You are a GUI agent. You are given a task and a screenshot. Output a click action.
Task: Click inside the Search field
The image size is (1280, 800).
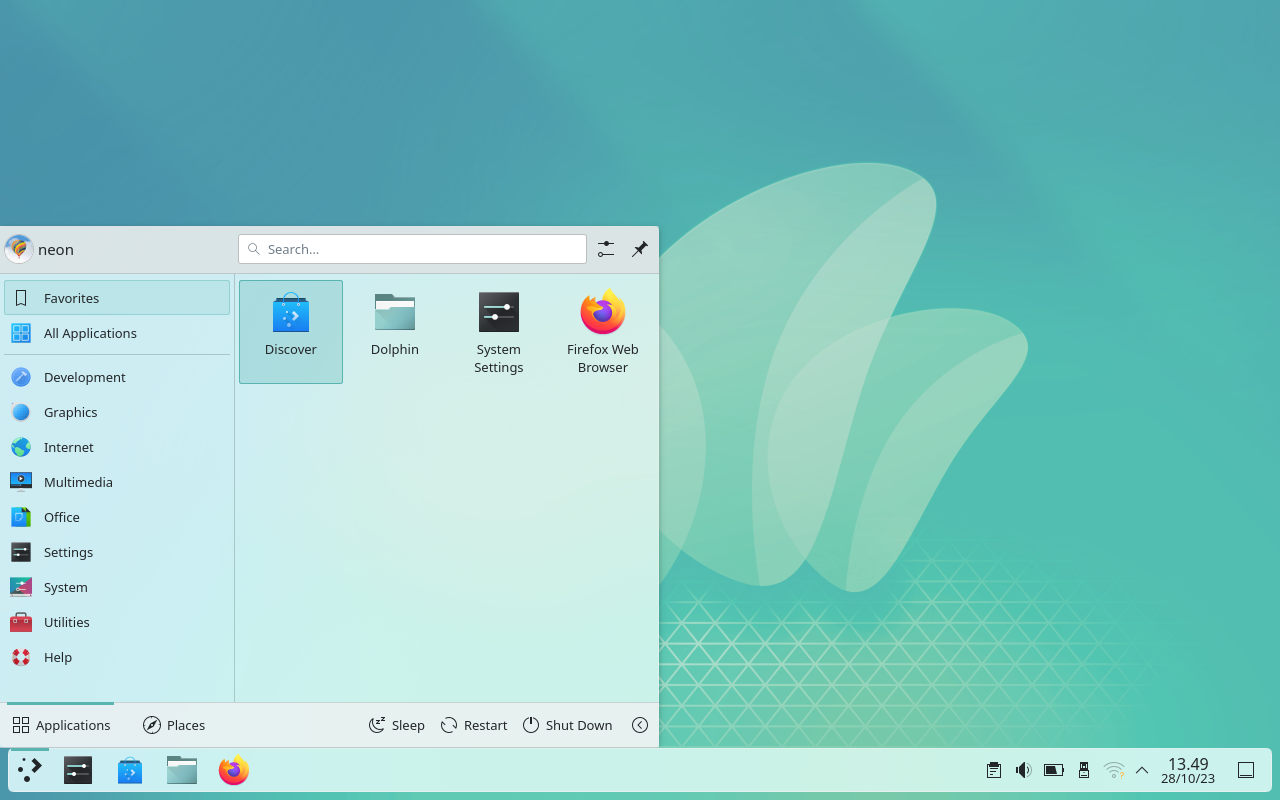tap(412, 249)
